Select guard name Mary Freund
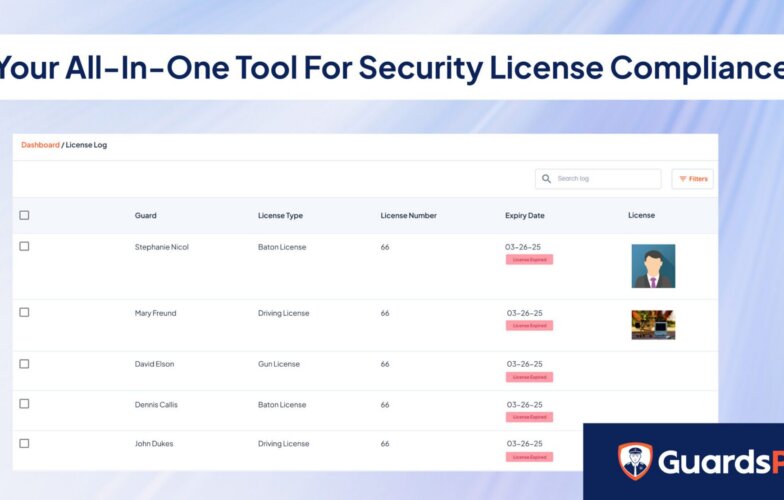 pos(156,313)
